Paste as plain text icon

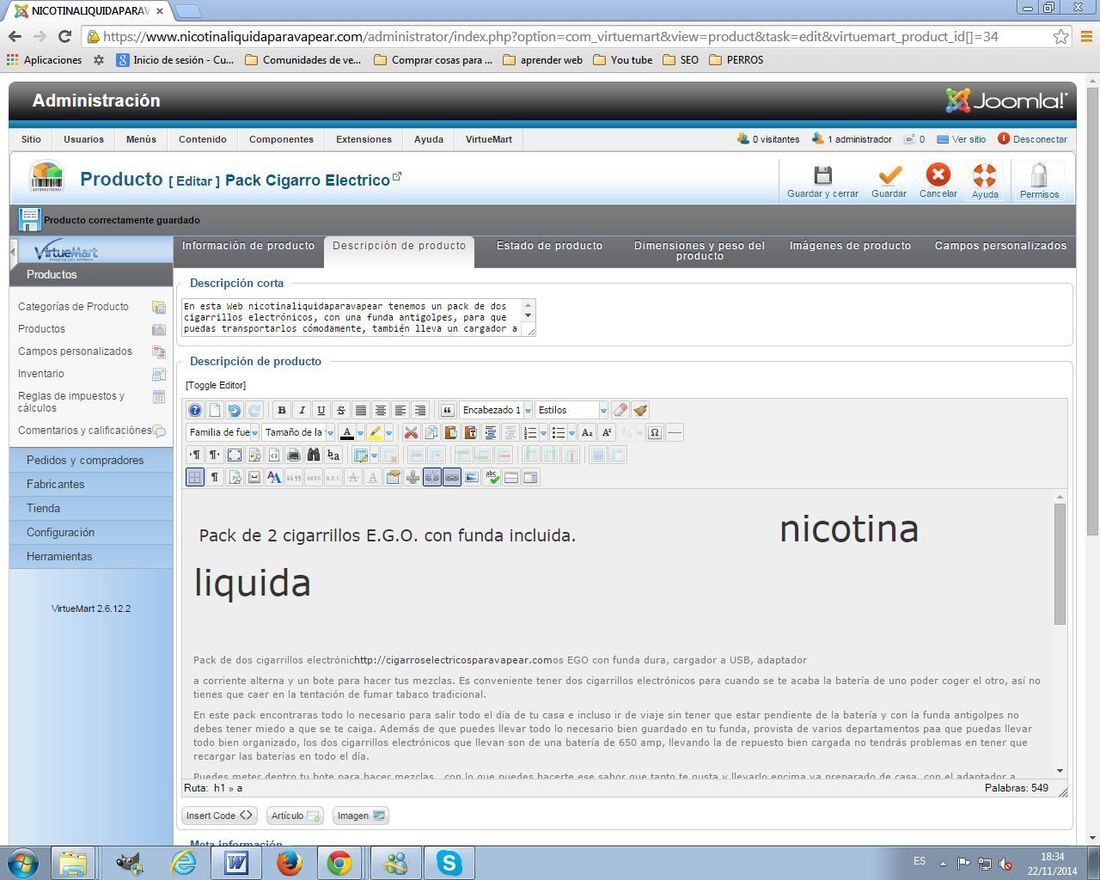point(470,432)
